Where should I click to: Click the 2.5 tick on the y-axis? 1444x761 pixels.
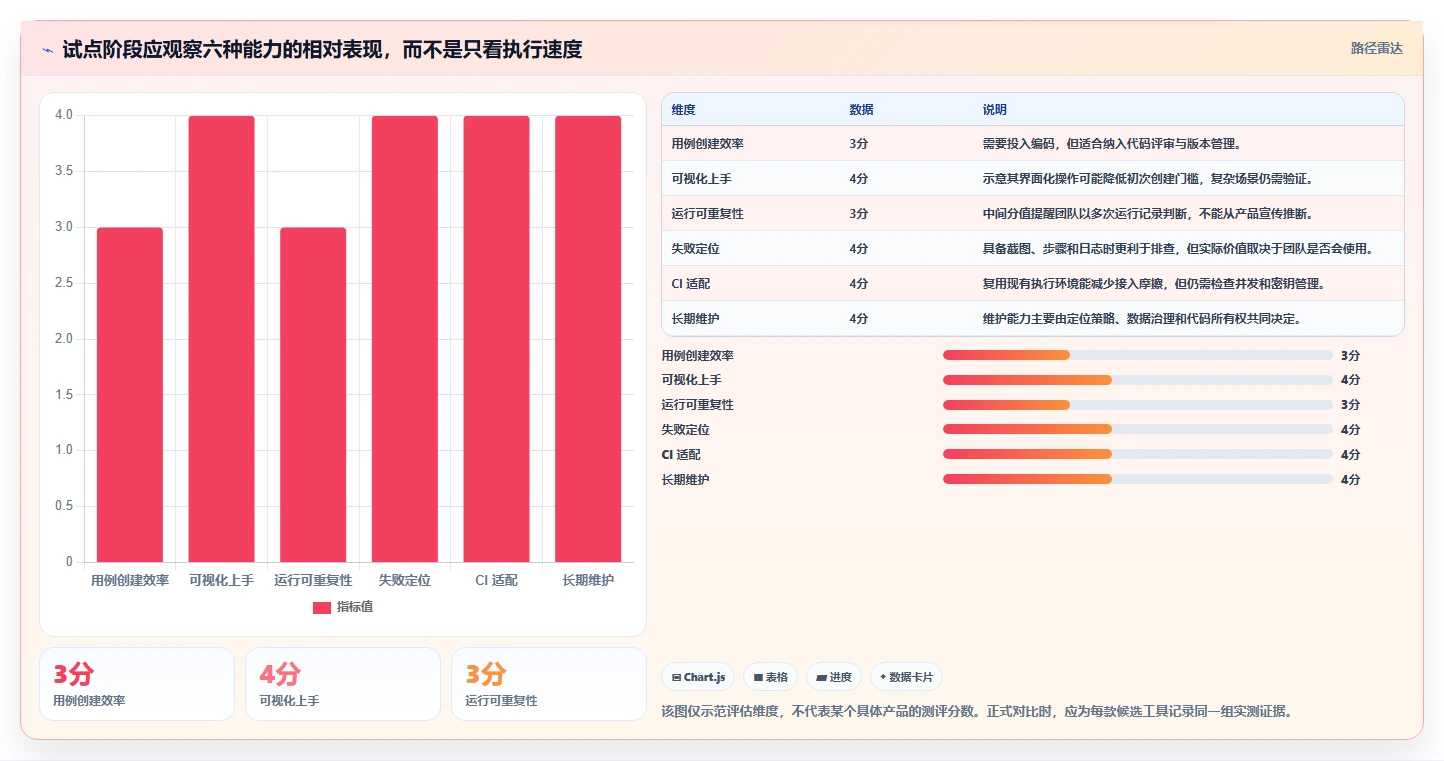(64, 283)
